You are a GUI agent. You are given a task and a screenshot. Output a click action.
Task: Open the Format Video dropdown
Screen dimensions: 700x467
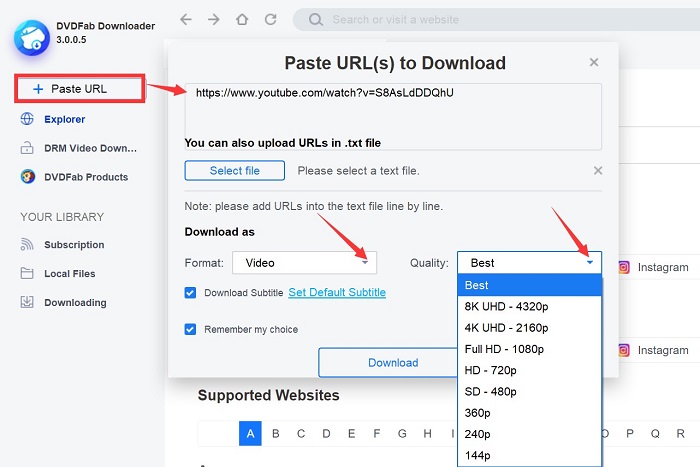[x=304, y=263]
